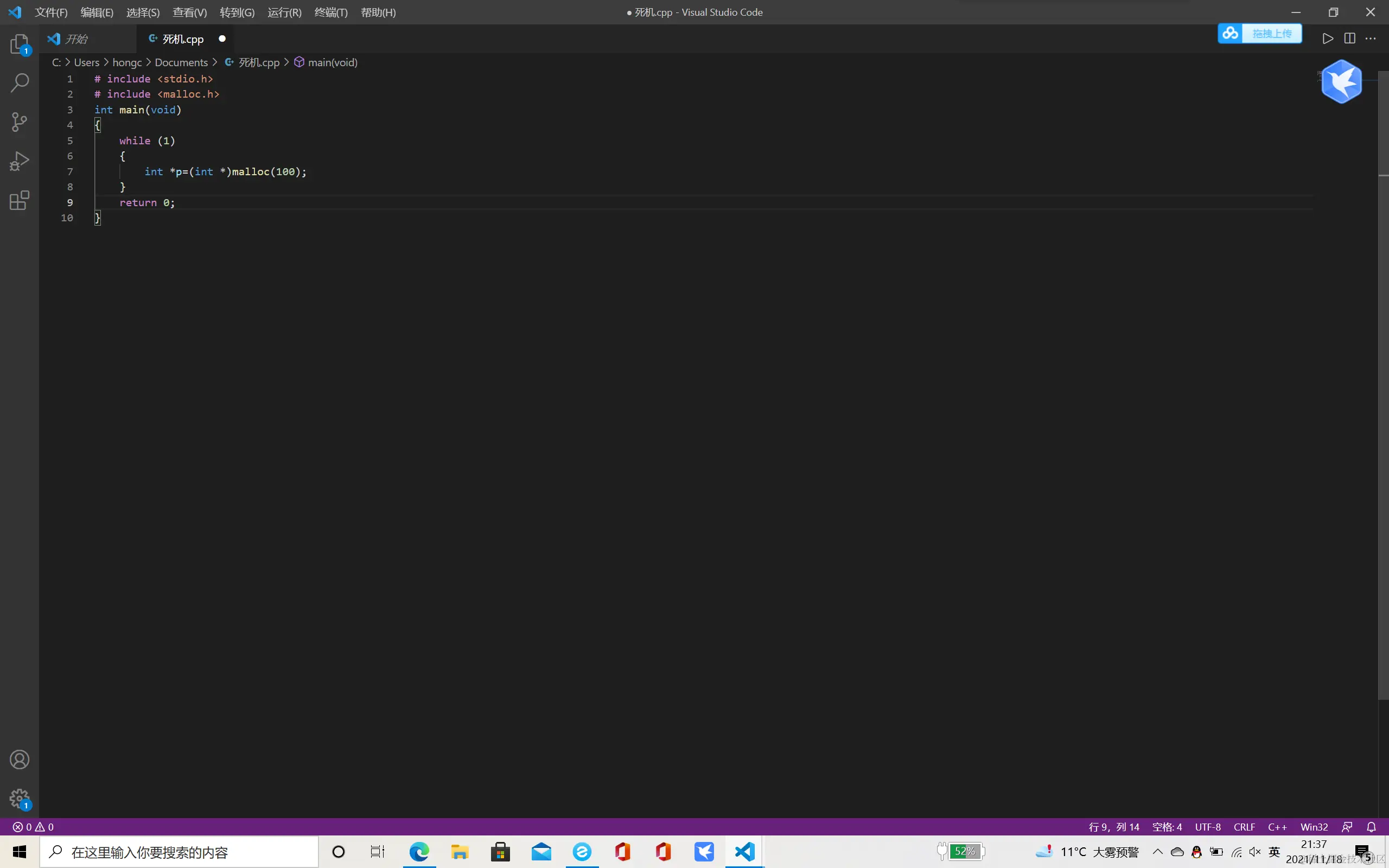Split the editor to the right
The width and height of the screenshot is (1389, 868).
1349,39
